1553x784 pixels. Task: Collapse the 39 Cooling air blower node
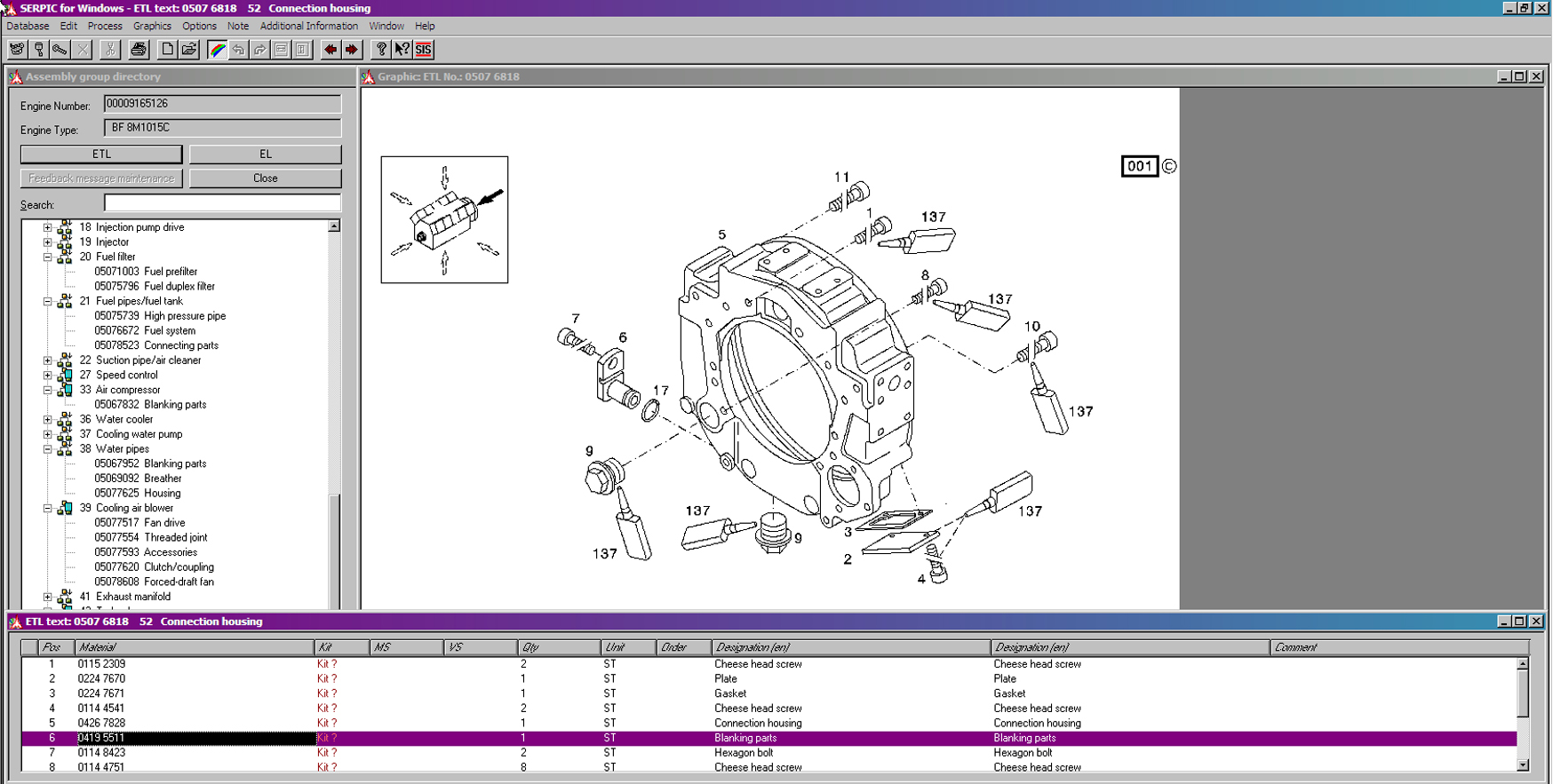(x=48, y=509)
